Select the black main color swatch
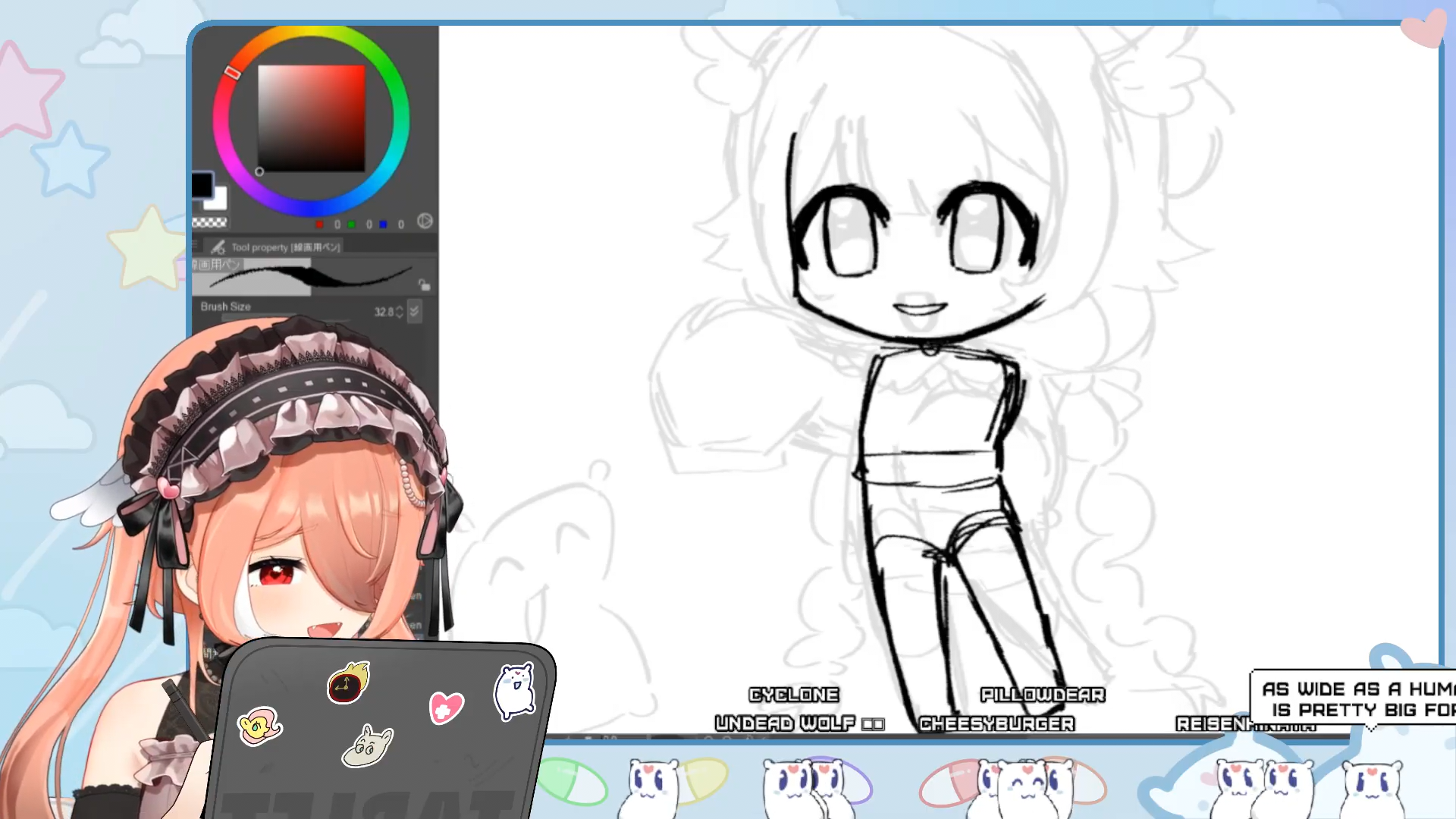Screen dimensions: 1456x819 coord(202,184)
